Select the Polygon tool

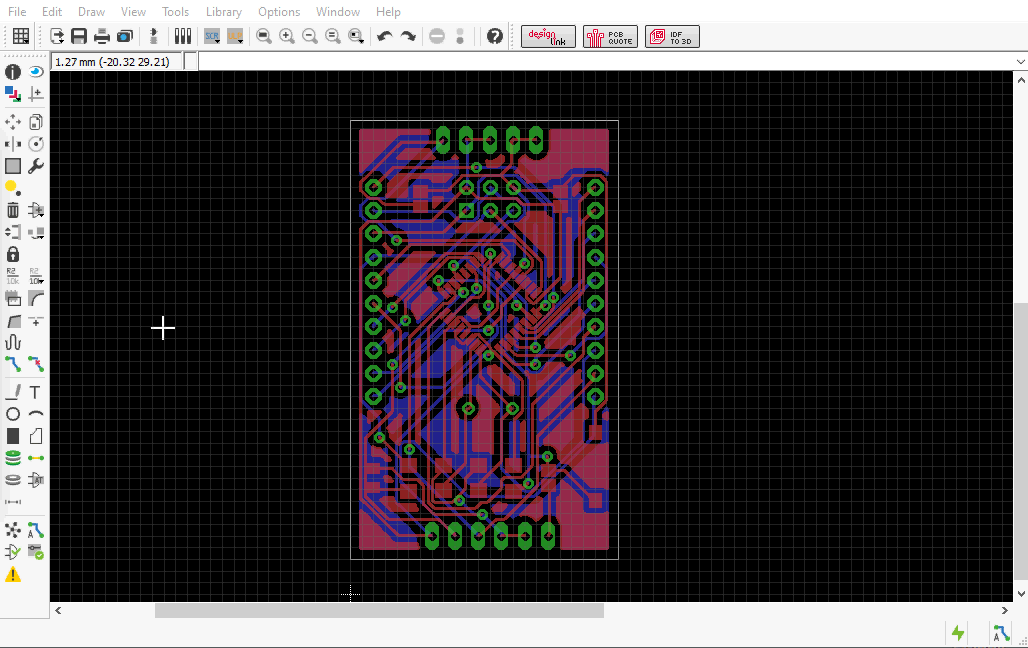(x=36, y=435)
